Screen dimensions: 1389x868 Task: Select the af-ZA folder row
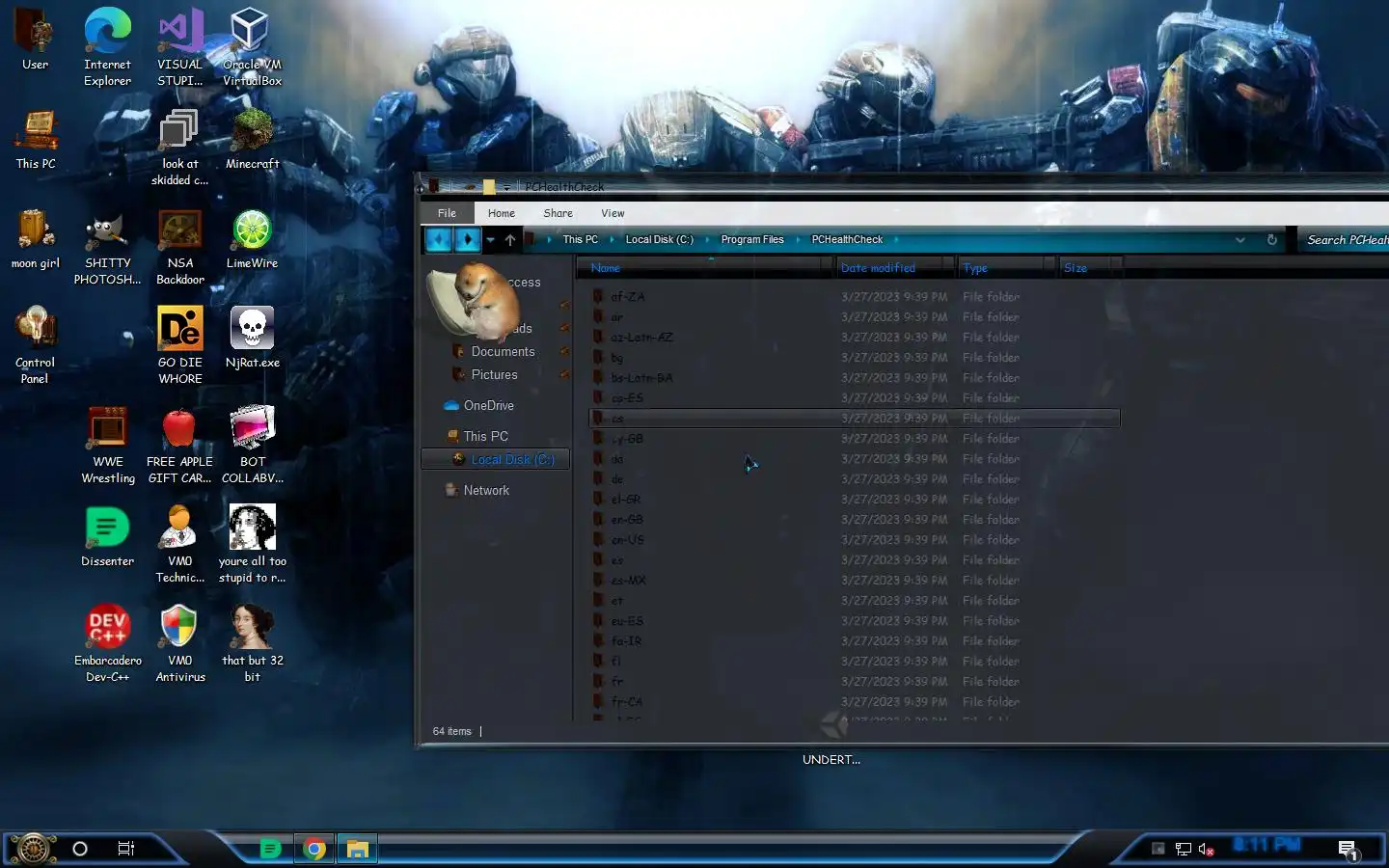point(854,297)
